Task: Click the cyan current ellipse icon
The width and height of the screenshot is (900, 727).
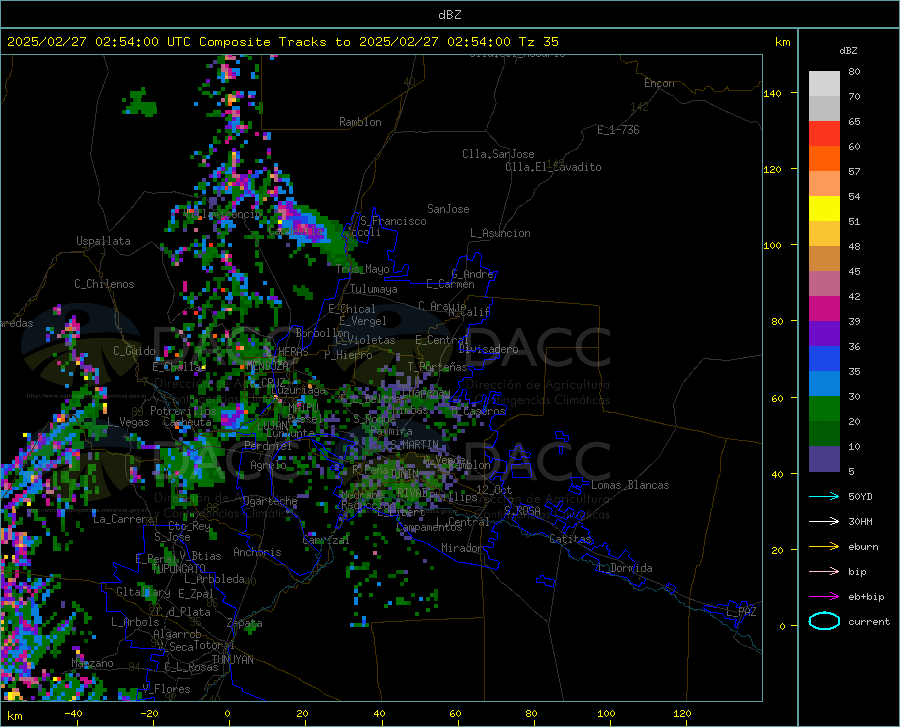Action: [824, 621]
